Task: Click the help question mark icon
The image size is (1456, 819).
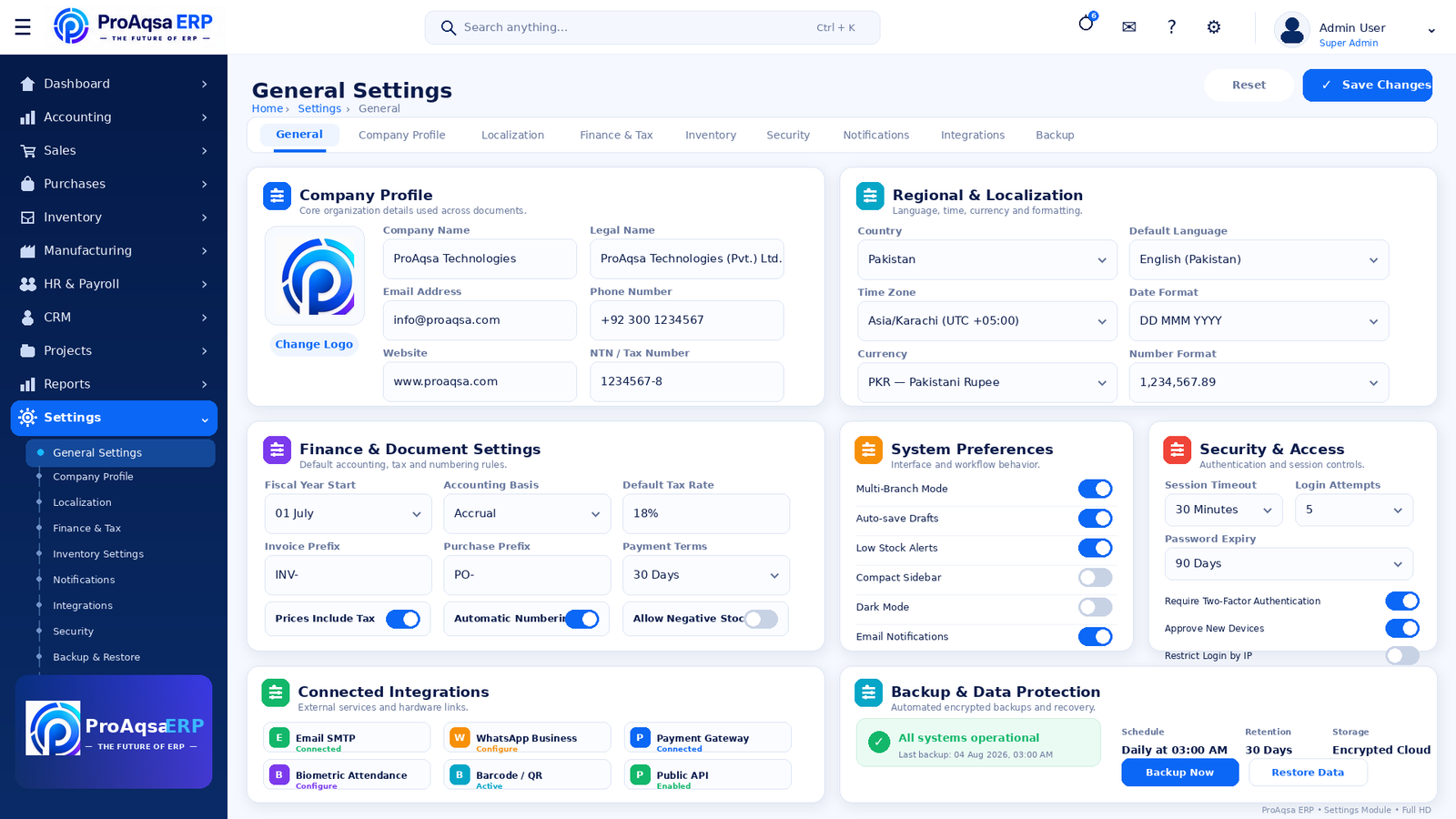Action: click(x=1171, y=27)
